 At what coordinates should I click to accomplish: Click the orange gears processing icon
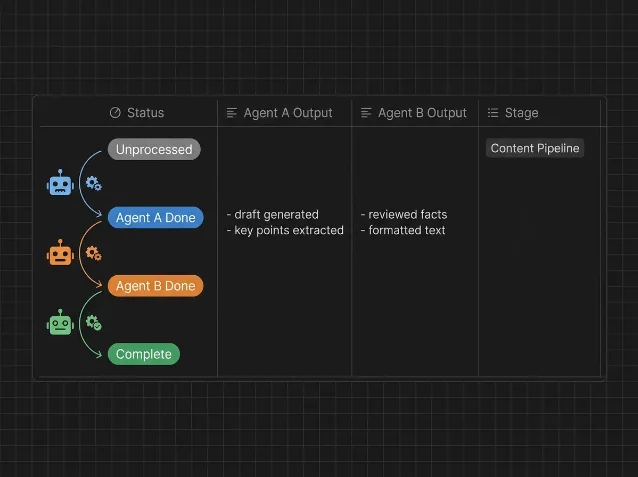click(94, 253)
